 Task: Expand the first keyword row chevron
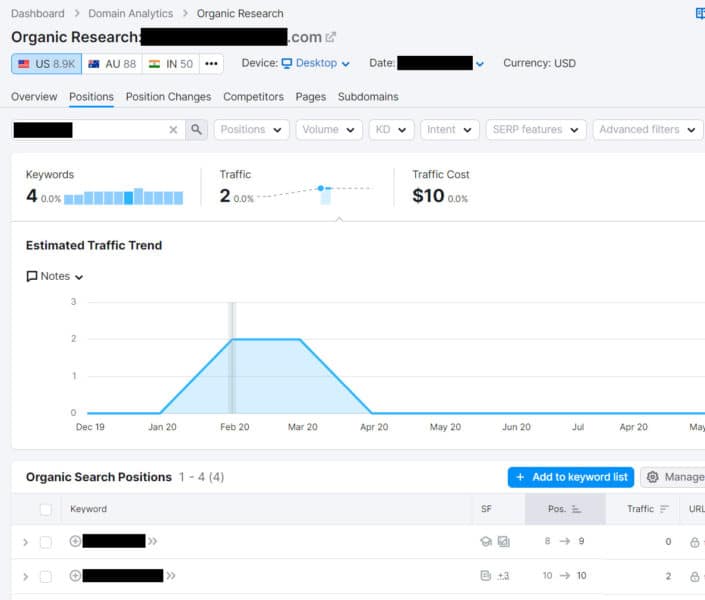pos(25,542)
